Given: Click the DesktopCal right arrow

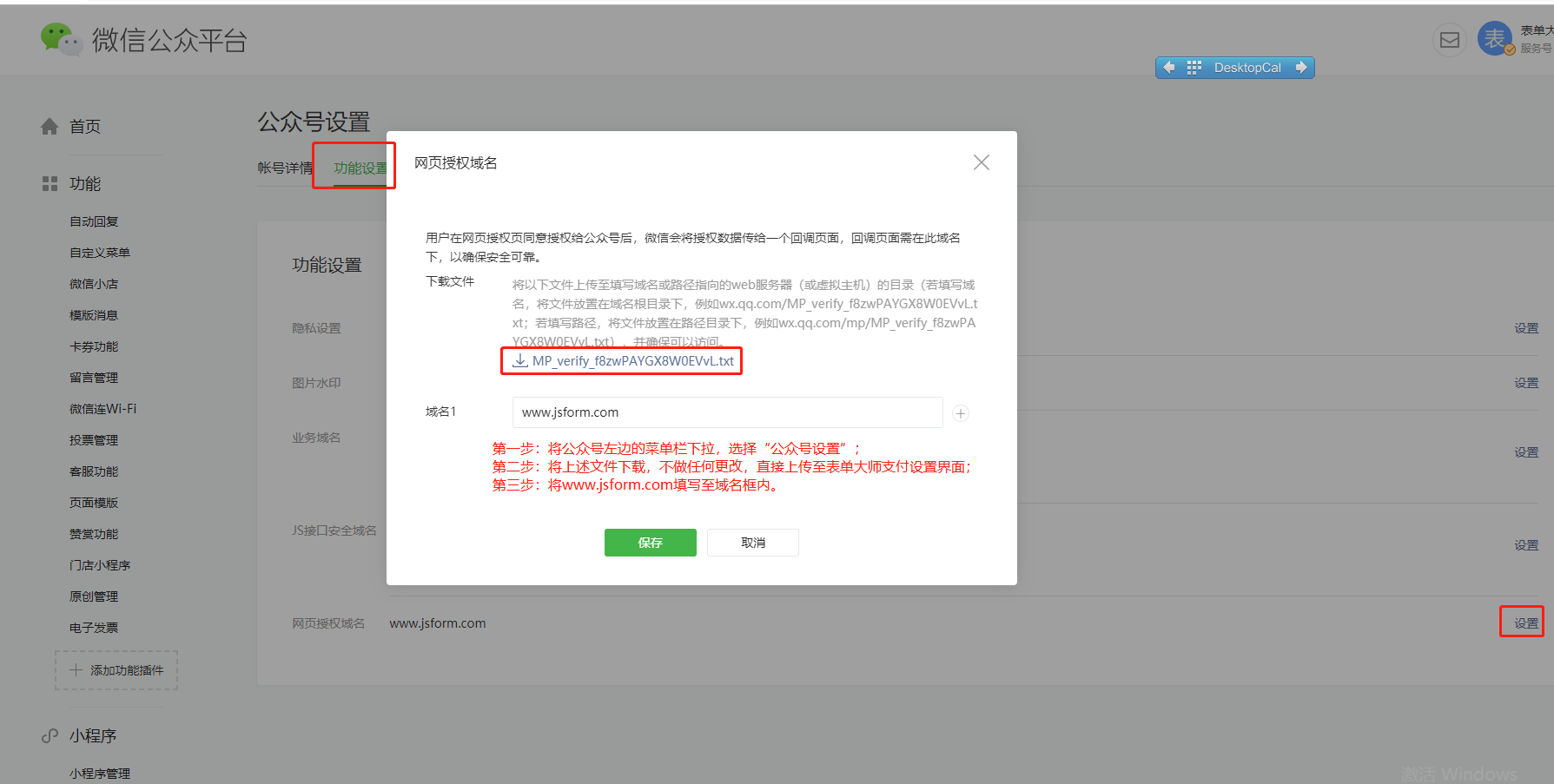Looking at the screenshot, I should (1300, 67).
